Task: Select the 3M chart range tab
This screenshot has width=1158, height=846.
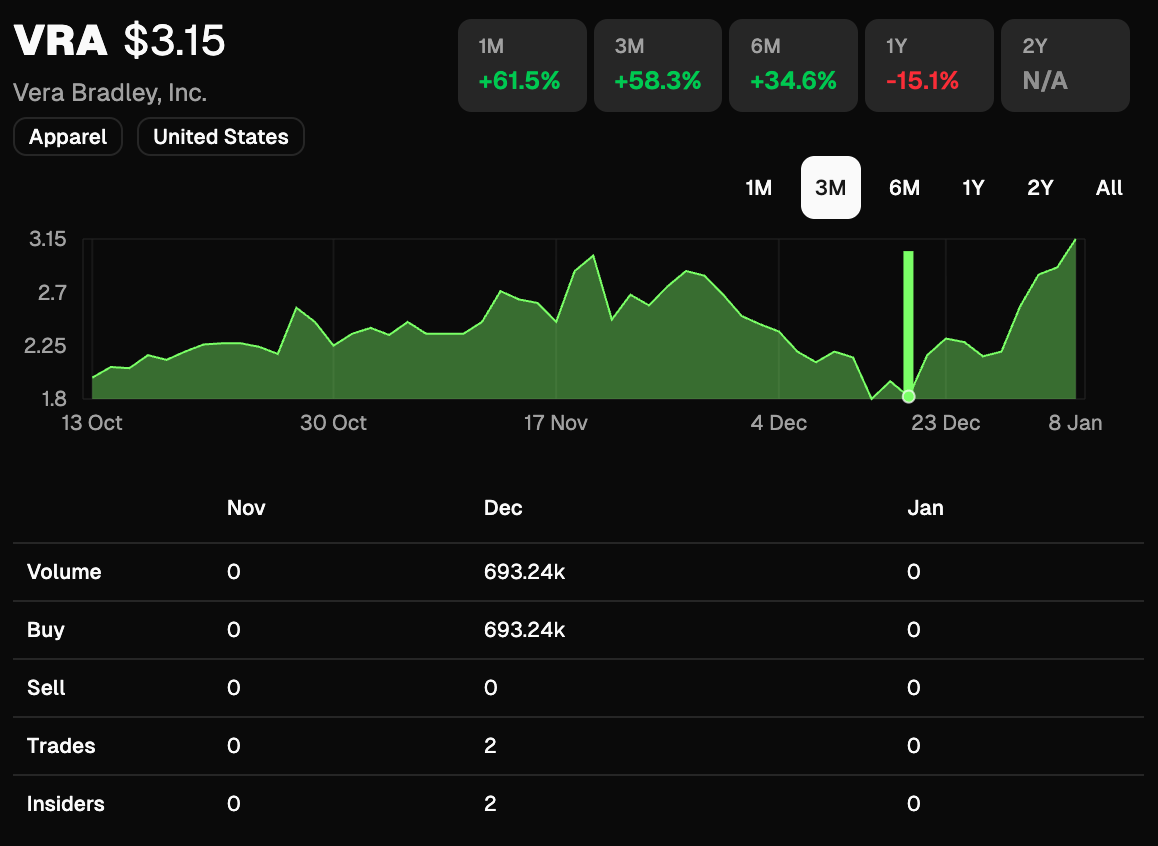Action: click(x=831, y=188)
